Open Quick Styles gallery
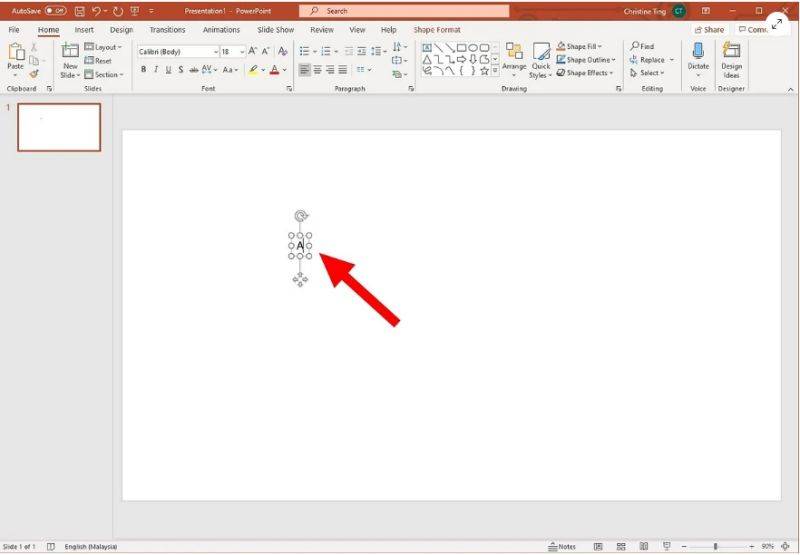 click(x=541, y=60)
